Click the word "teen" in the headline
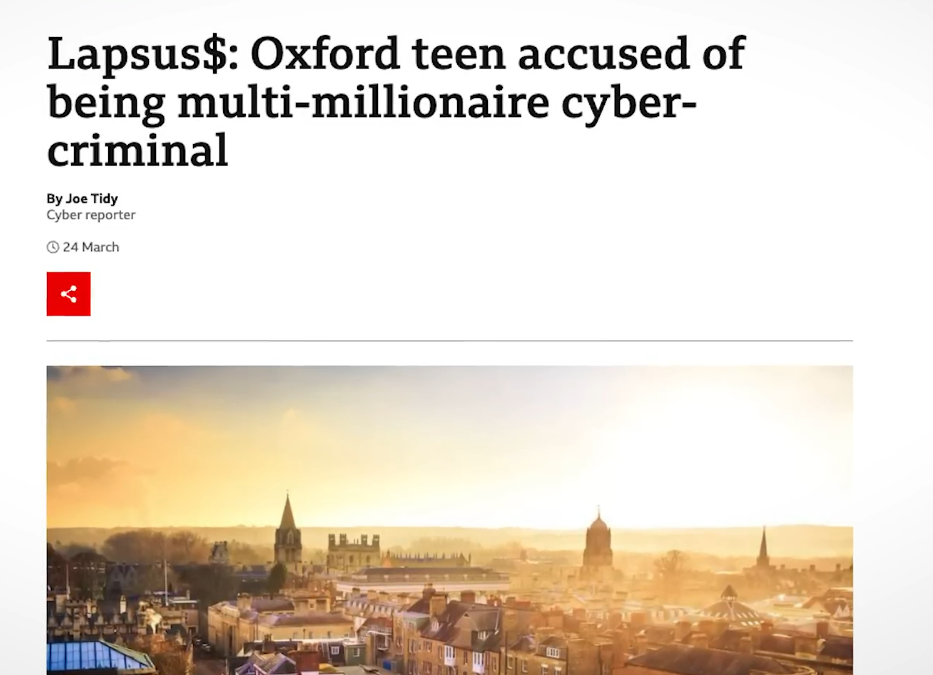This screenshot has width=933, height=675. coord(451,55)
